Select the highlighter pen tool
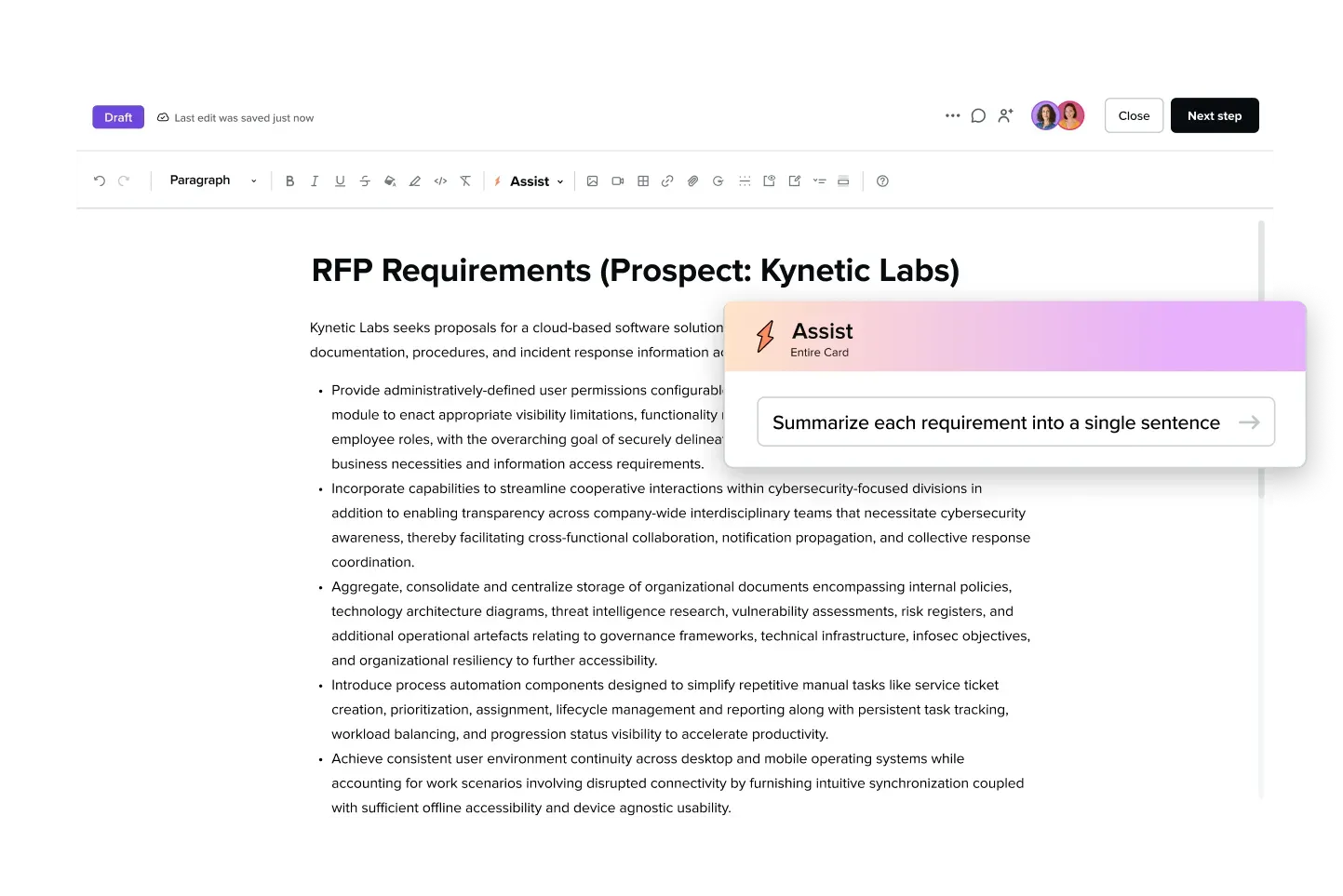 415,181
